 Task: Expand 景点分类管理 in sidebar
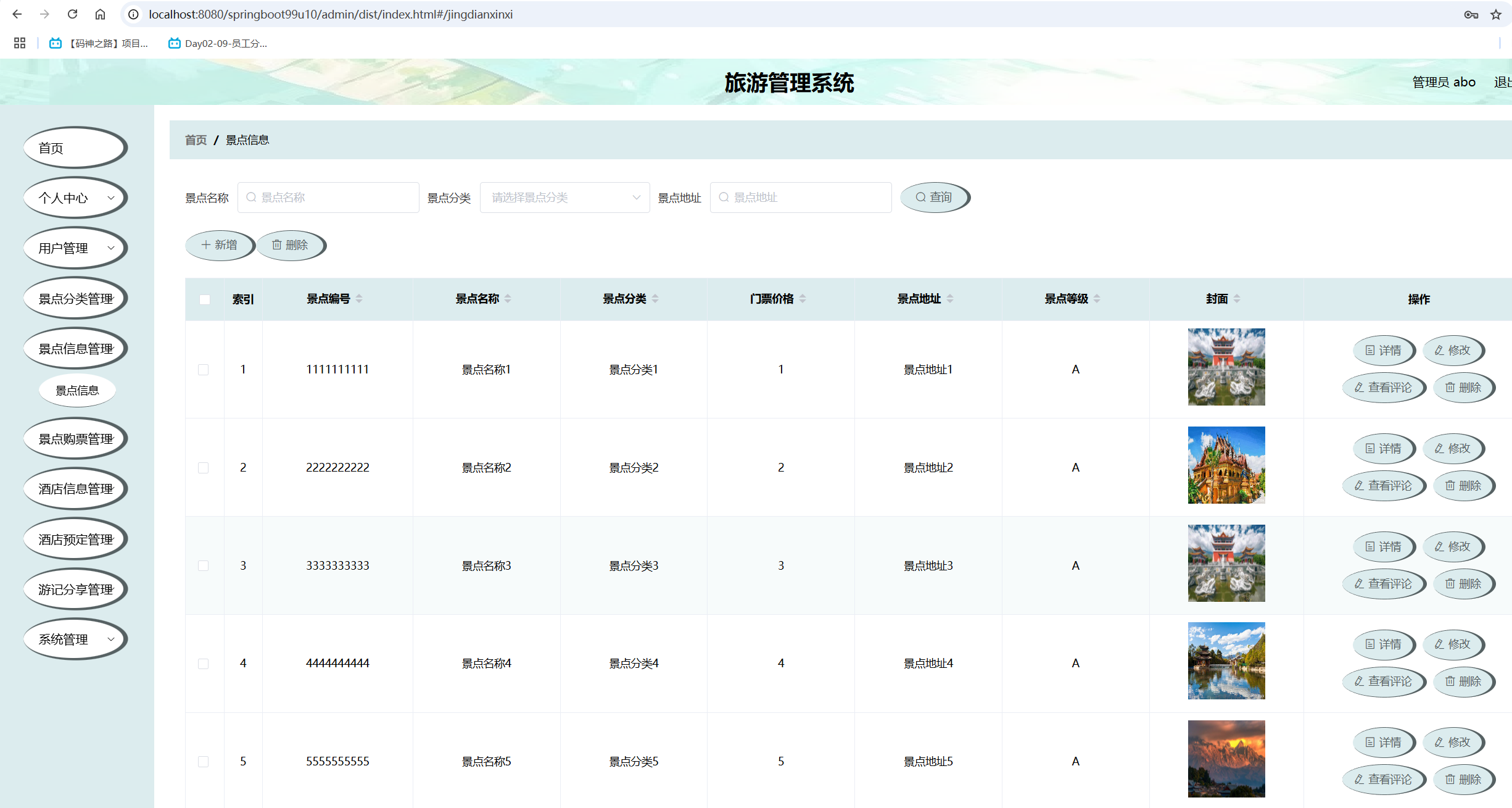click(x=75, y=299)
